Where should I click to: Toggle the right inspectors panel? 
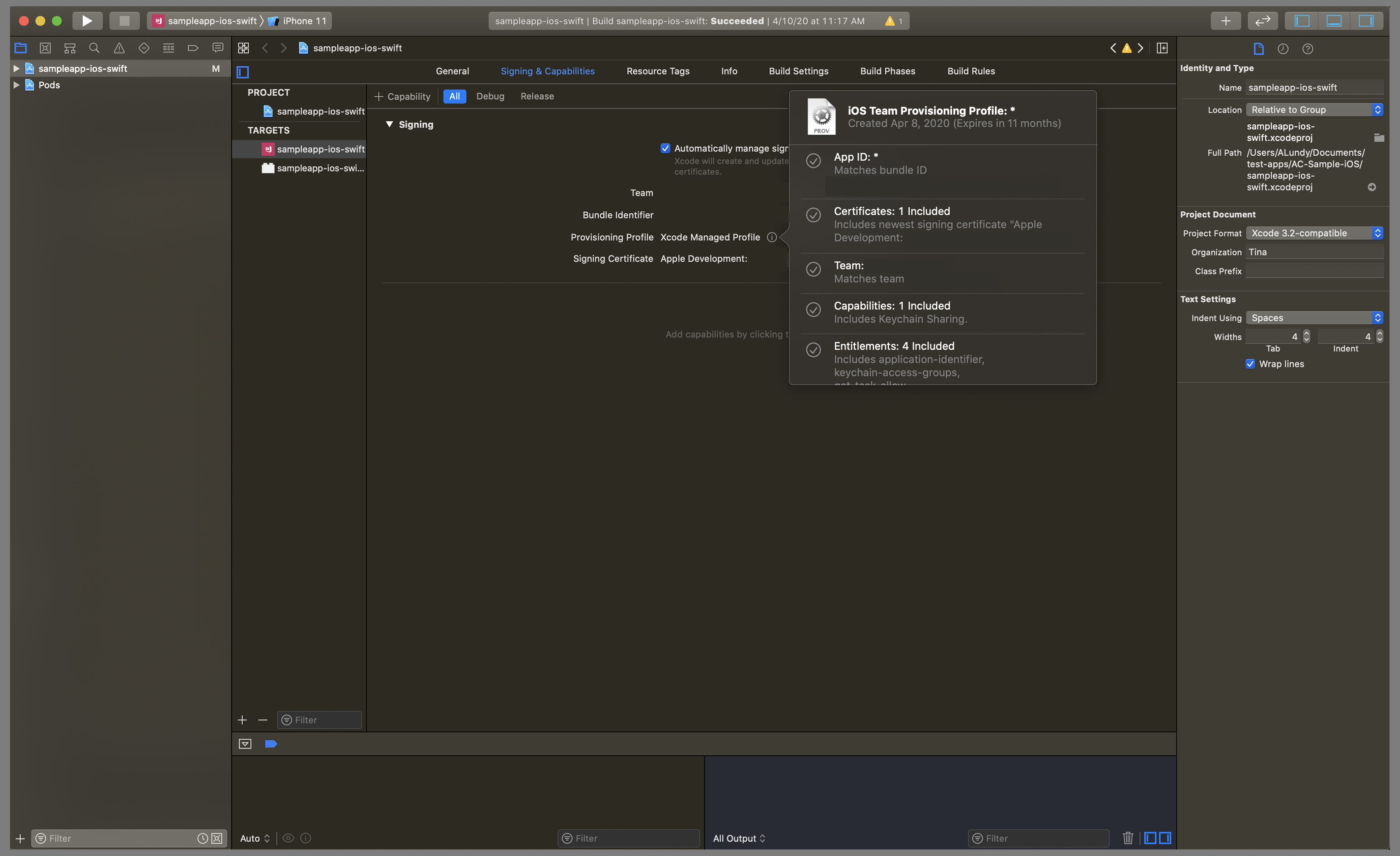point(1366,21)
